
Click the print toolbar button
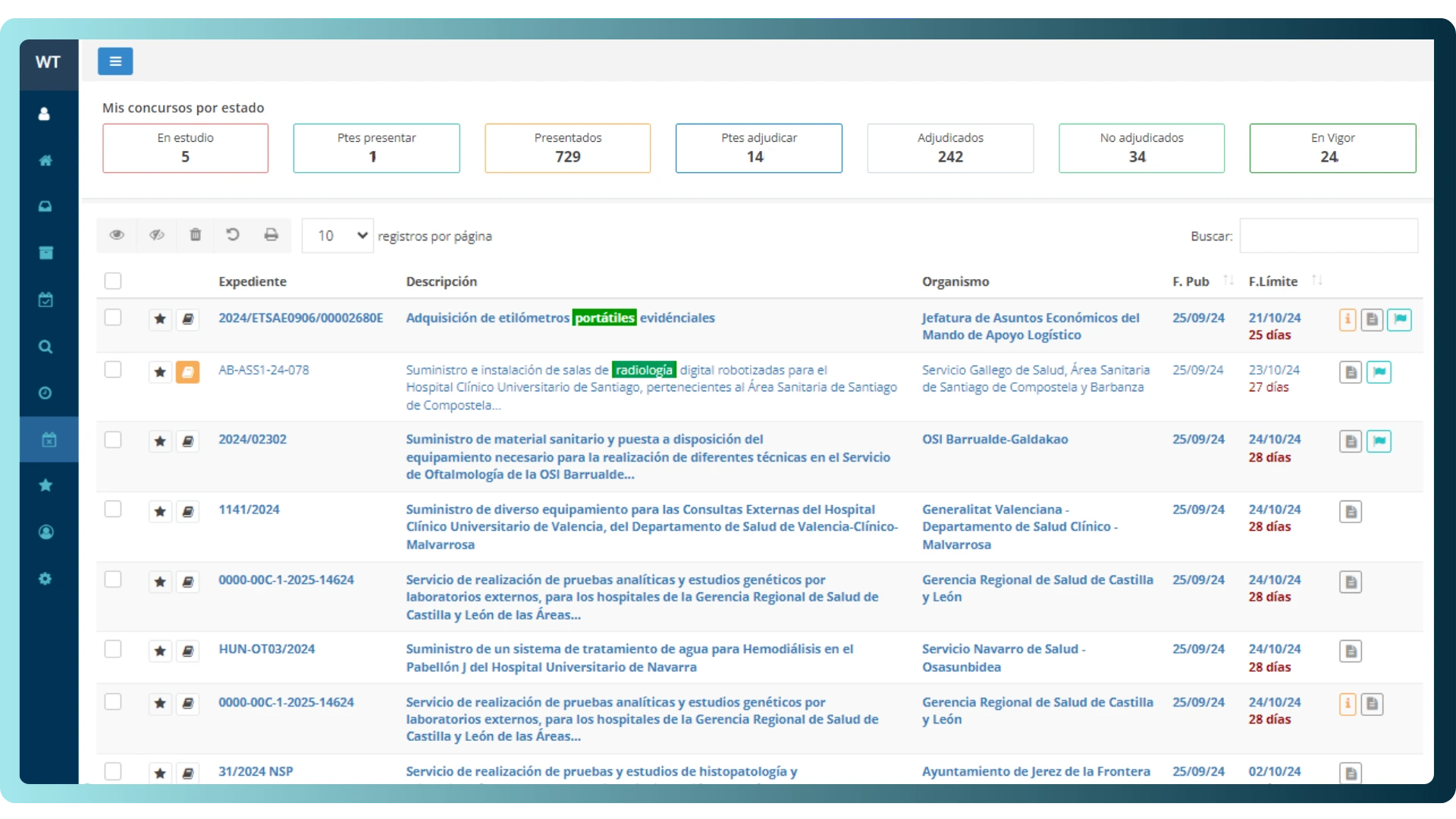click(271, 235)
